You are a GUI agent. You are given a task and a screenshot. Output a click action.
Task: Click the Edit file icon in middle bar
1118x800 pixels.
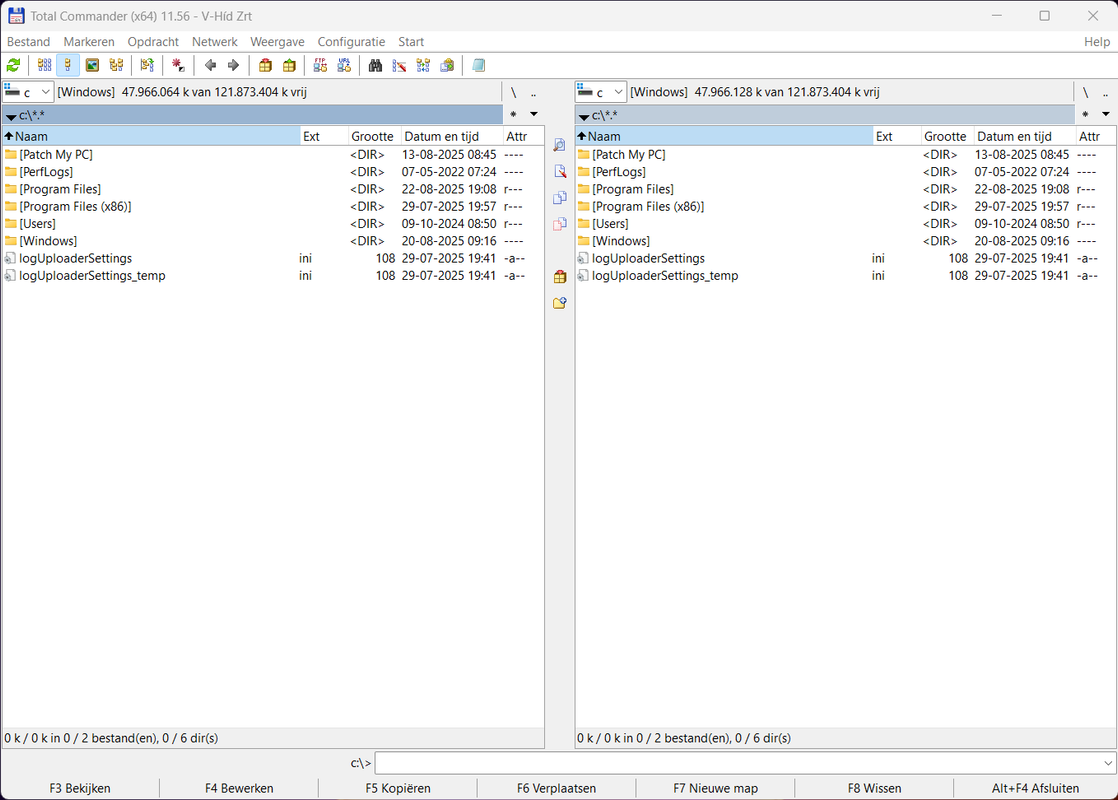[560, 172]
